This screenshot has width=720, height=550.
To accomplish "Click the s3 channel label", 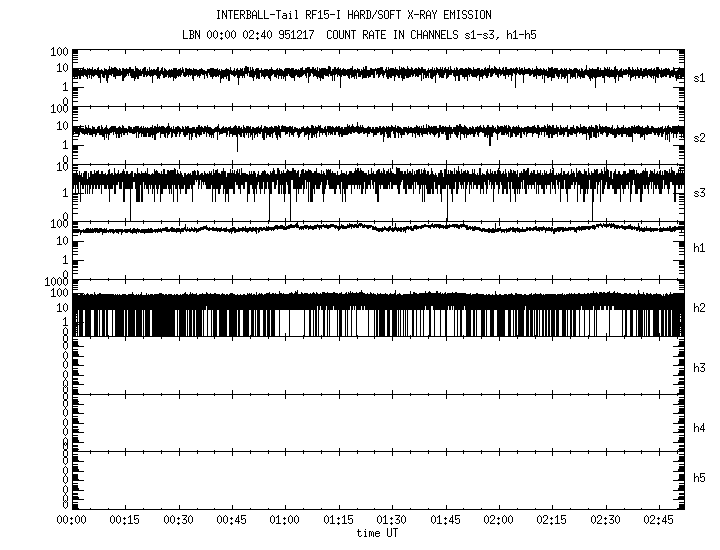I will pyautogui.click(x=699, y=192).
